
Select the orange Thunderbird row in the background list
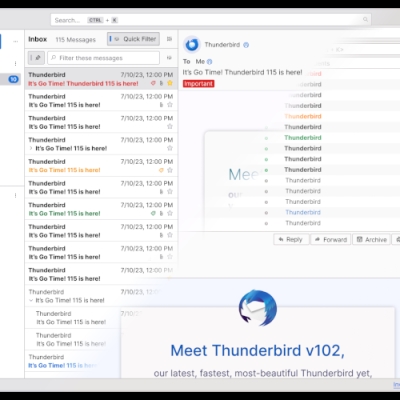tap(303, 116)
